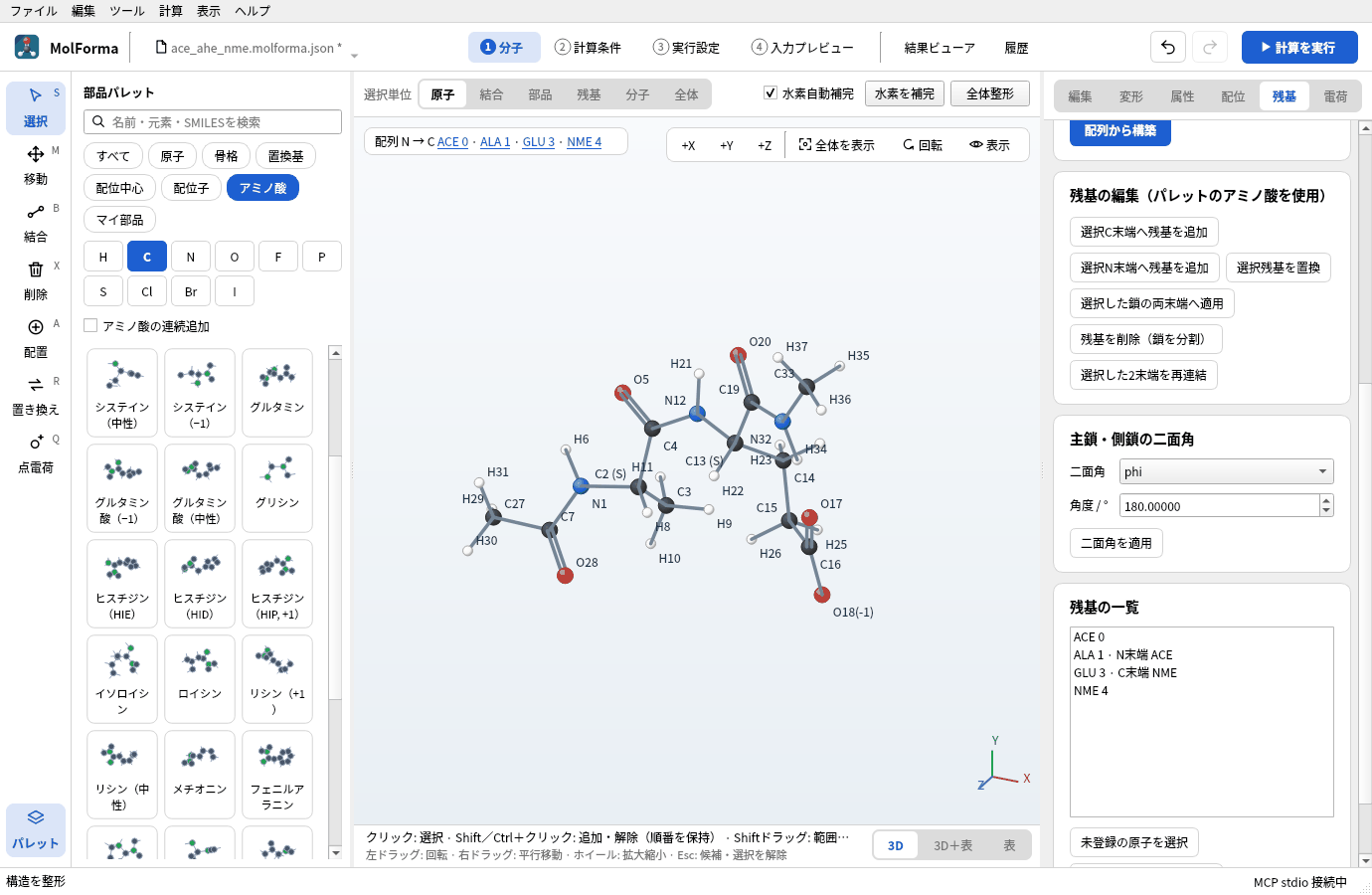Click the 二面角を適用 button
The height and width of the screenshot is (895, 1372).
[1116, 543]
